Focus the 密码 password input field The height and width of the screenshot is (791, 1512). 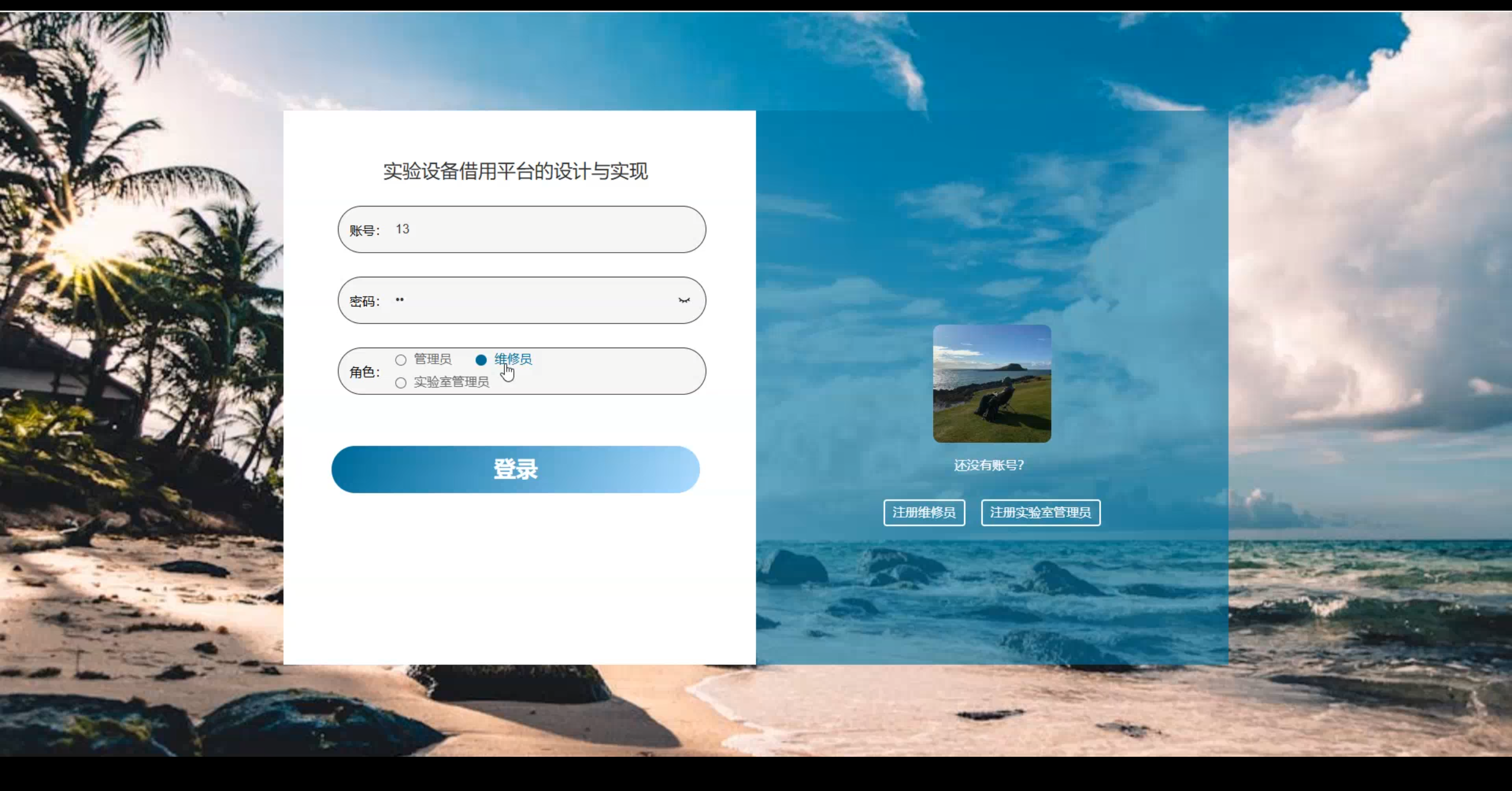point(532,300)
